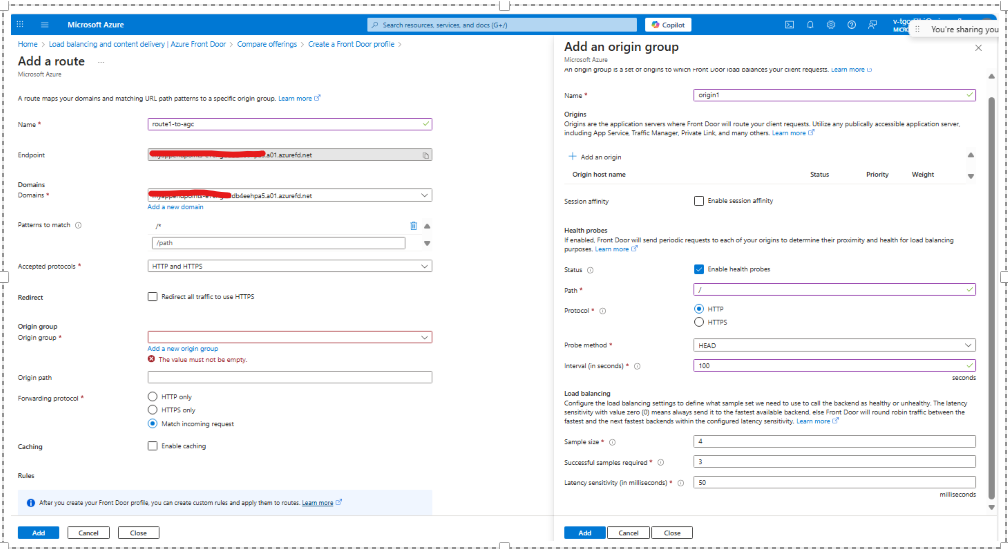Screen dimensions: 1008x549
Task: Click the search resources box
Action: click(x=501, y=24)
